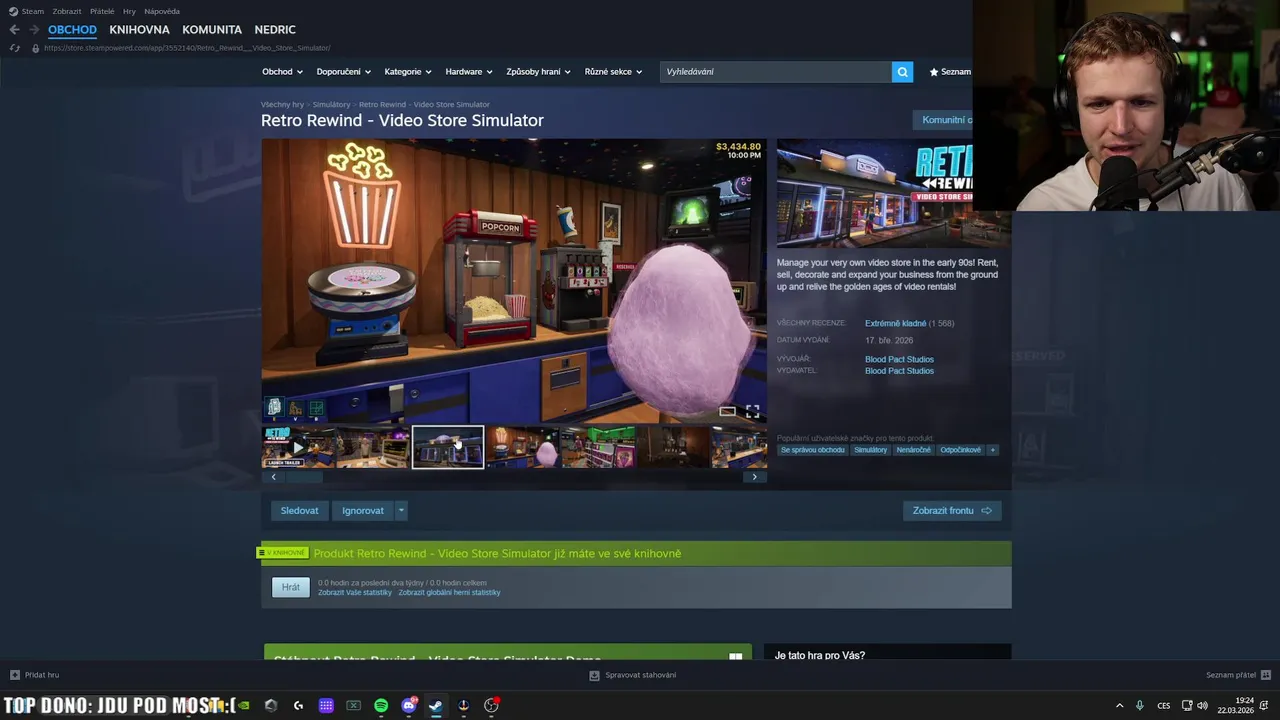Open the Hry menu
1280x720 pixels.
click(x=129, y=11)
